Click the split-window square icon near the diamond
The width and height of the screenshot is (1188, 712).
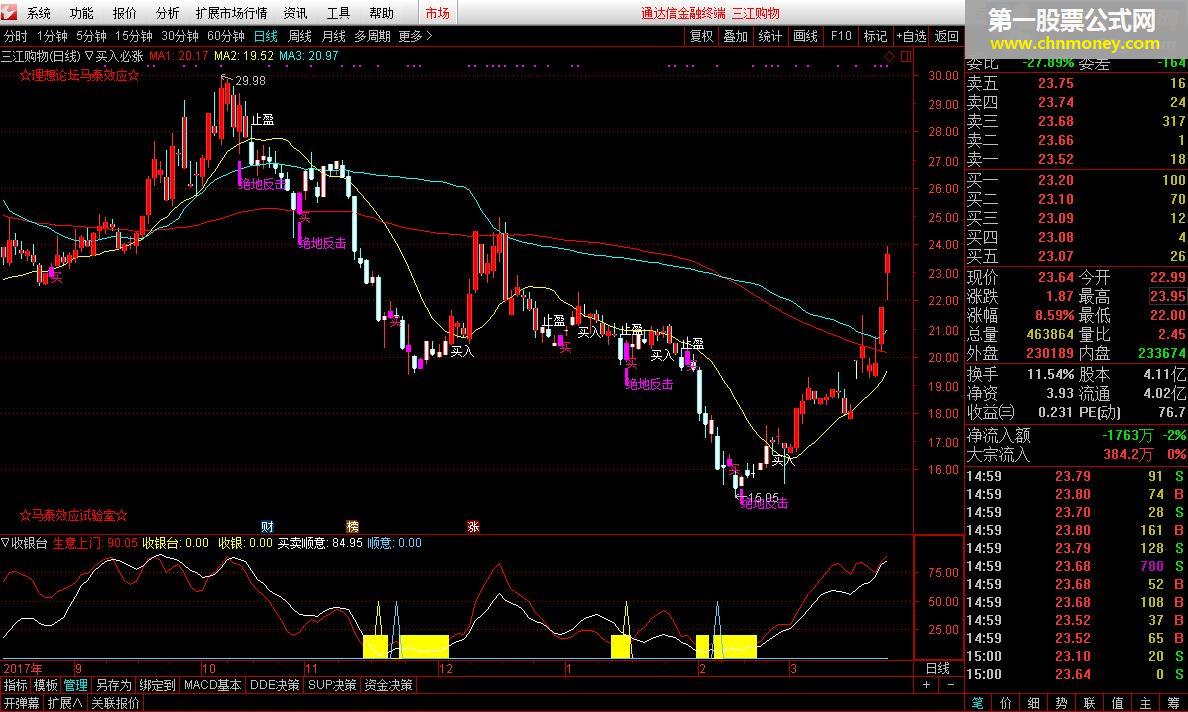point(905,57)
